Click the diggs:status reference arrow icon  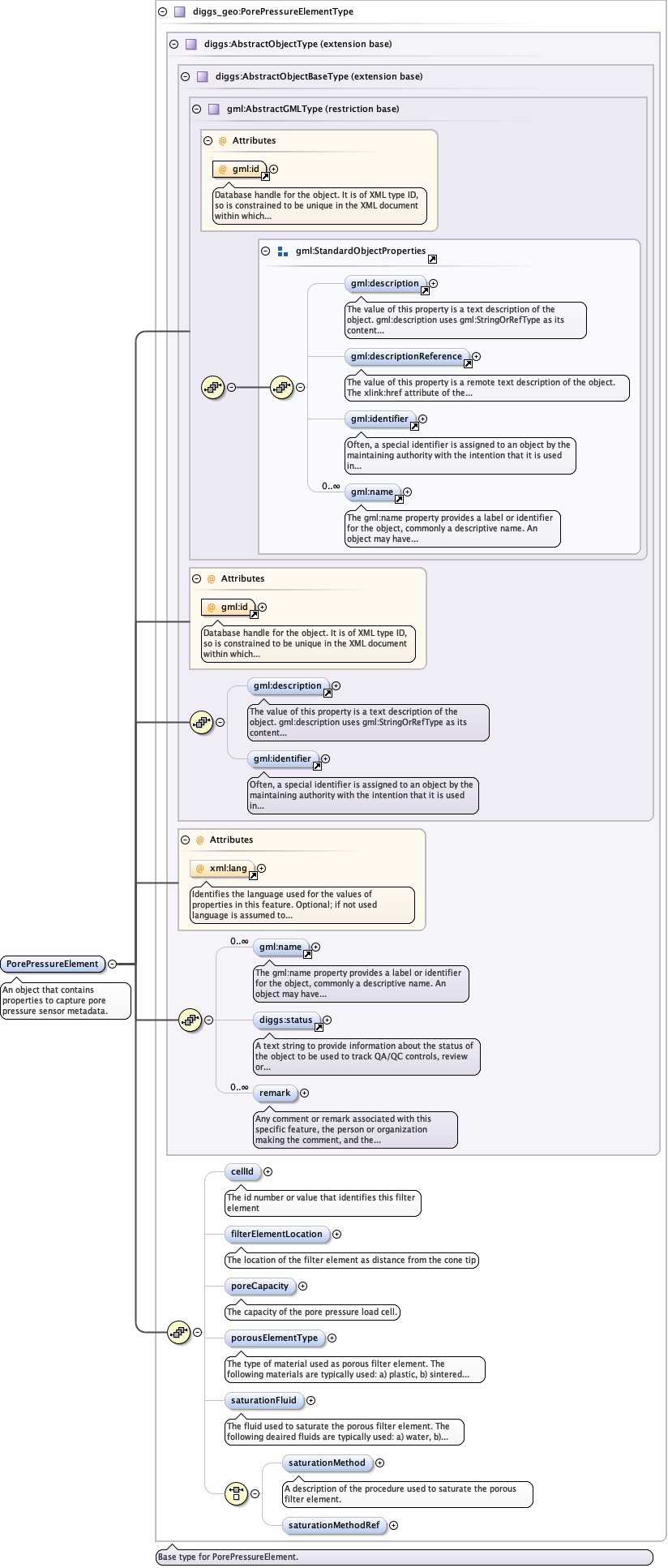point(319,1028)
